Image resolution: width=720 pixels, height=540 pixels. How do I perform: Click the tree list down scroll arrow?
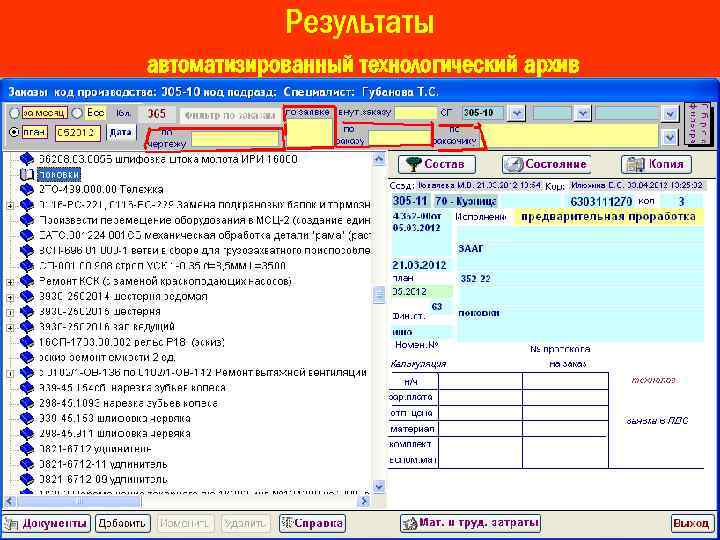(379, 486)
